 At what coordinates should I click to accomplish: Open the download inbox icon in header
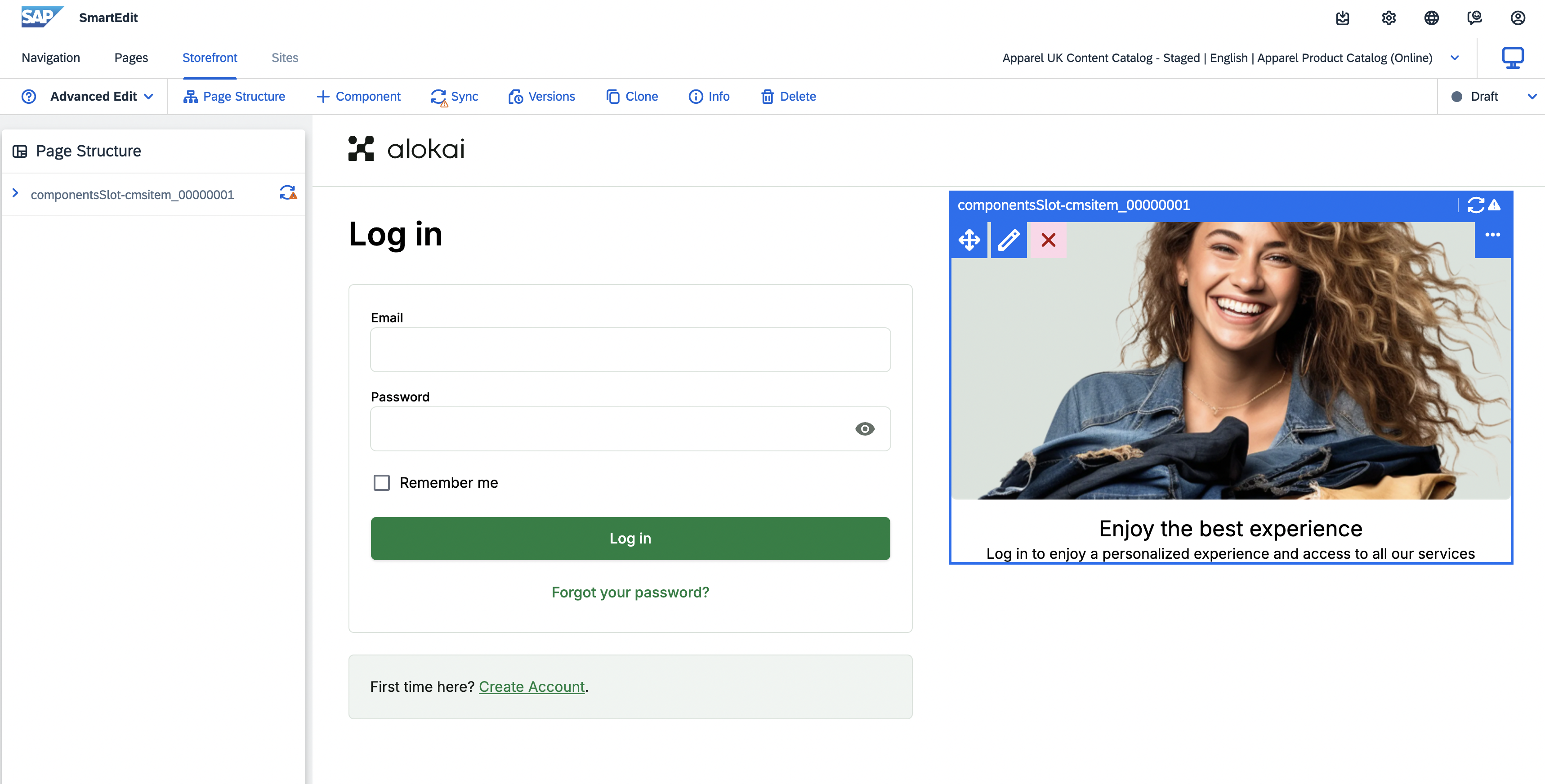(x=1343, y=18)
